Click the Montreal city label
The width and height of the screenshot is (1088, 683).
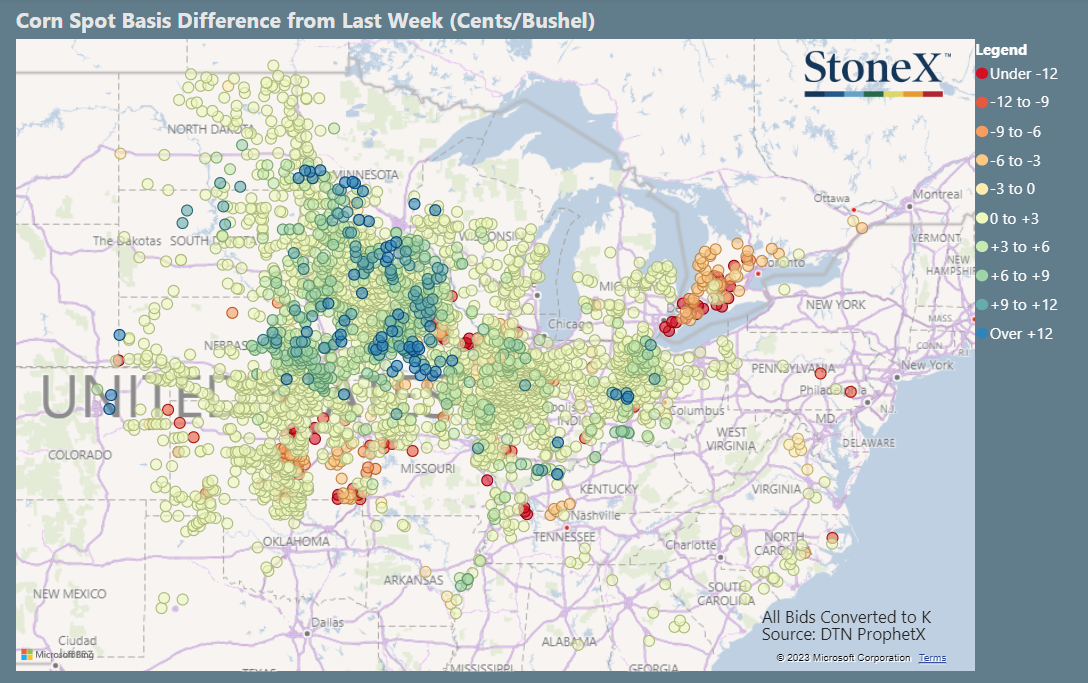coord(937,194)
